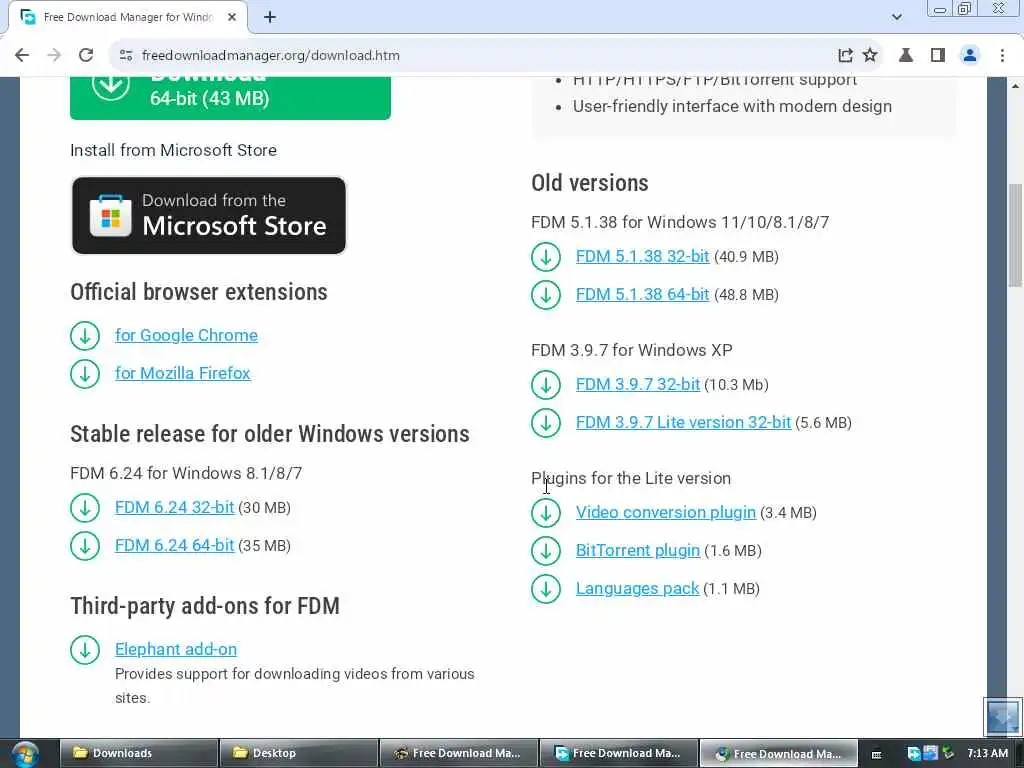
Task: Click the Old versions heading
Action: click(590, 183)
